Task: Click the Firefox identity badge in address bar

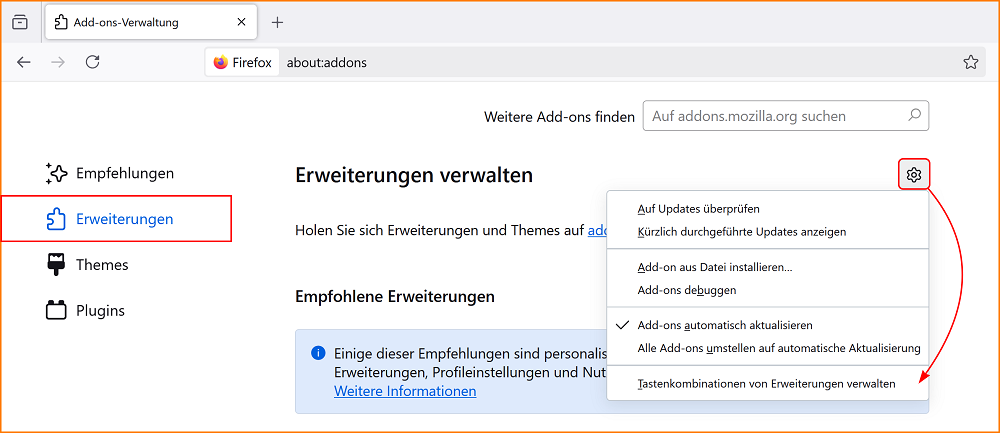Action: 242,62
